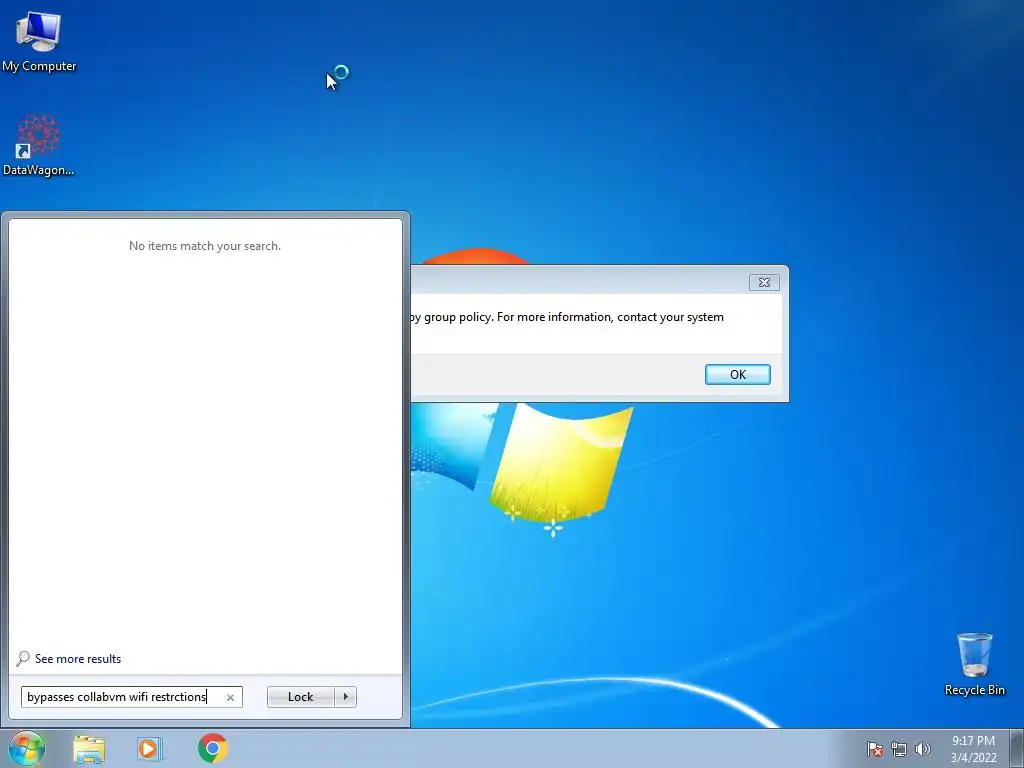Click See more results link
Image resolution: width=1024 pixels, height=768 pixels.
pos(69,658)
